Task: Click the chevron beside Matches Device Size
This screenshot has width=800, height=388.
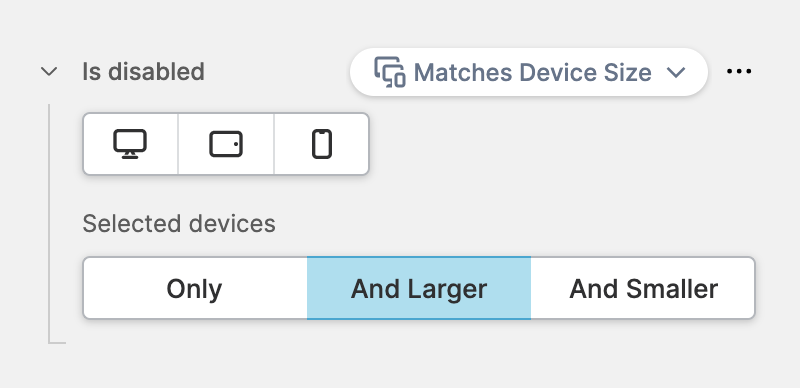Action: coord(676,72)
